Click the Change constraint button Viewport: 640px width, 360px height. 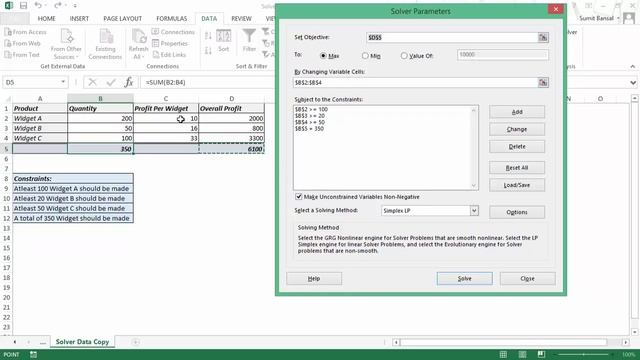[x=517, y=129]
